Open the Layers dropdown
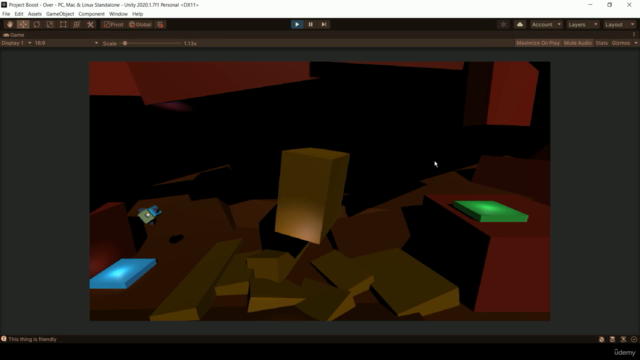The image size is (640, 360). point(583,24)
